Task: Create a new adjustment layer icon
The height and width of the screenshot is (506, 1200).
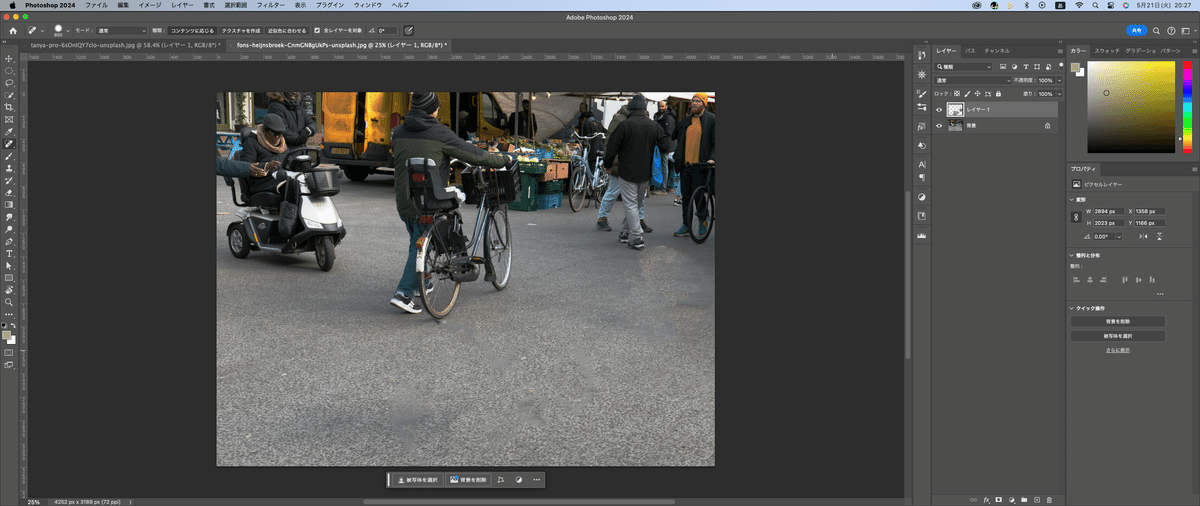Action: point(1011,498)
